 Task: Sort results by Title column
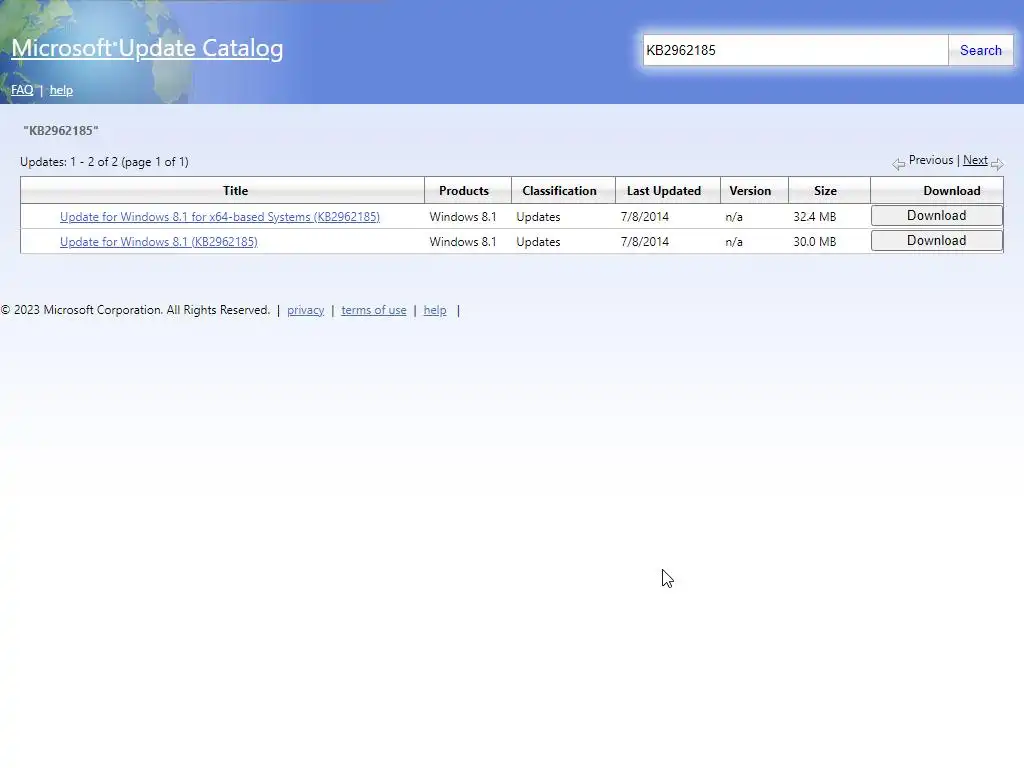pyautogui.click(x=235, y=191)
